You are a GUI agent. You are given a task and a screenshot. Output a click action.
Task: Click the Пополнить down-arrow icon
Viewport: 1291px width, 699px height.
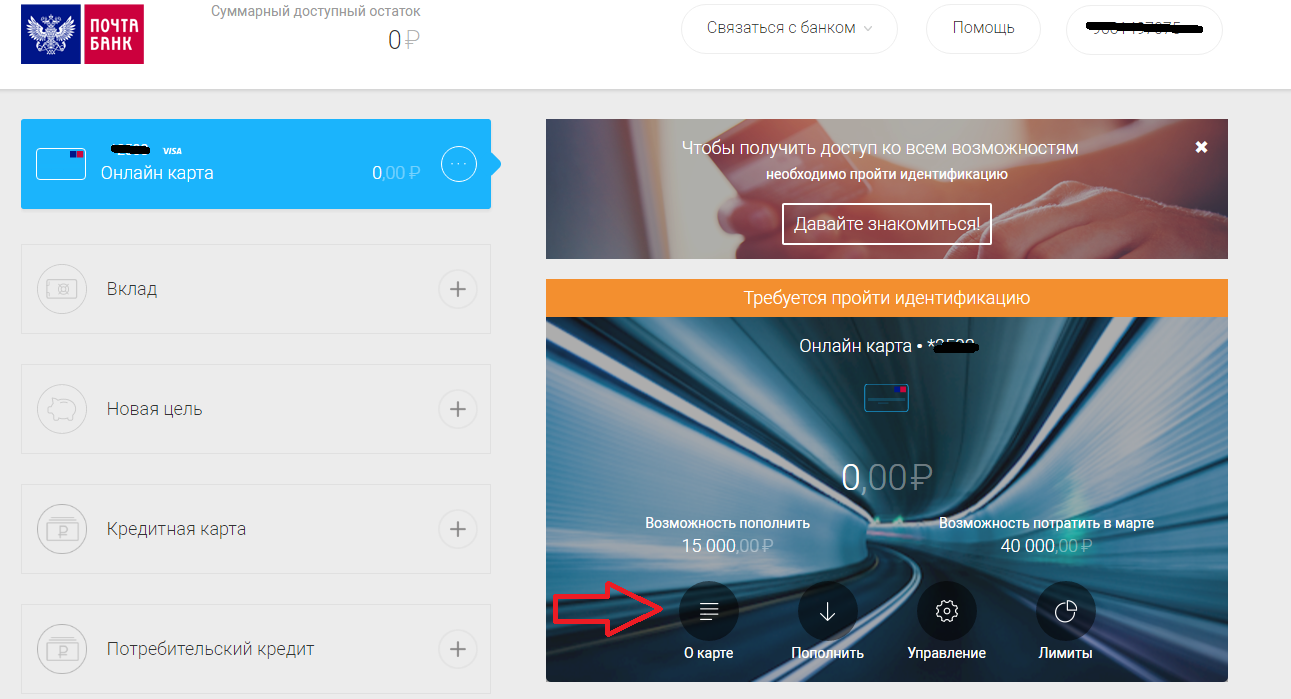tap(827, 611)
